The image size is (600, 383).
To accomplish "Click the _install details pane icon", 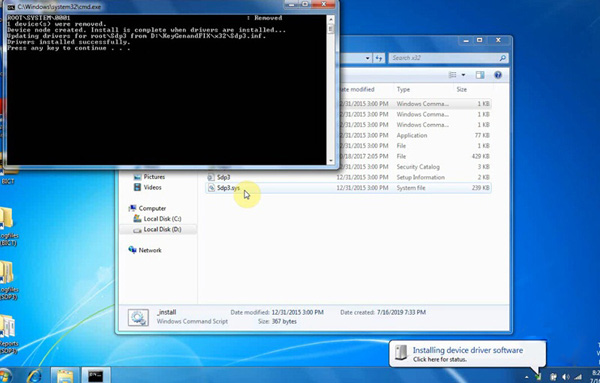I will (x=138, y=318).
